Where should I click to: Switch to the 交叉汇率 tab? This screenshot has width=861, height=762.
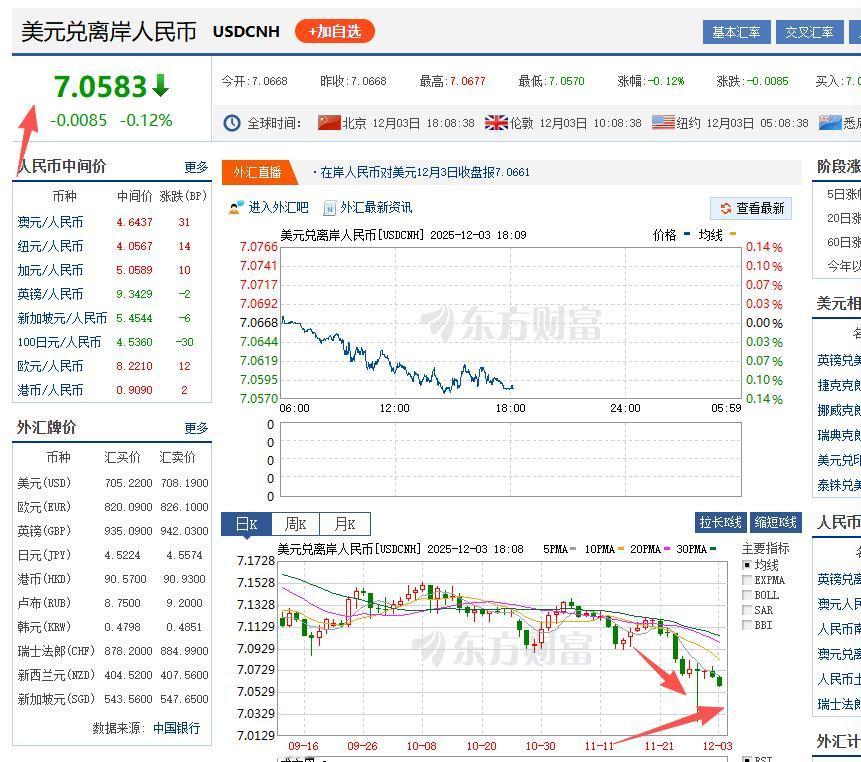coord(809,33)
